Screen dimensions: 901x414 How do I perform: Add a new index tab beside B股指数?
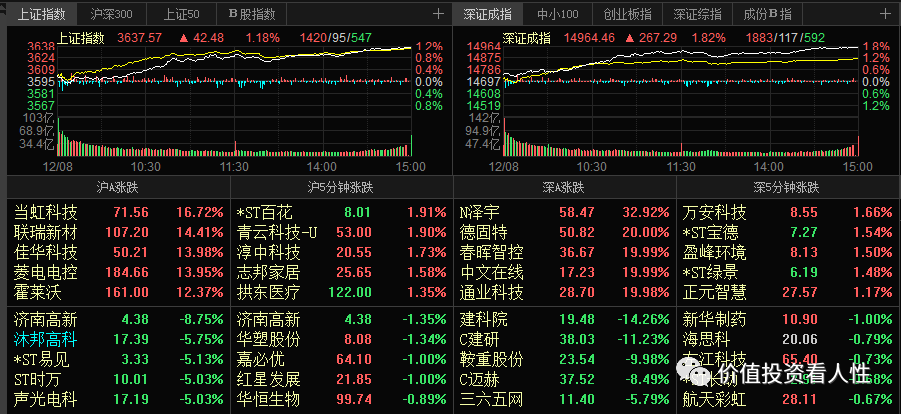438,14
